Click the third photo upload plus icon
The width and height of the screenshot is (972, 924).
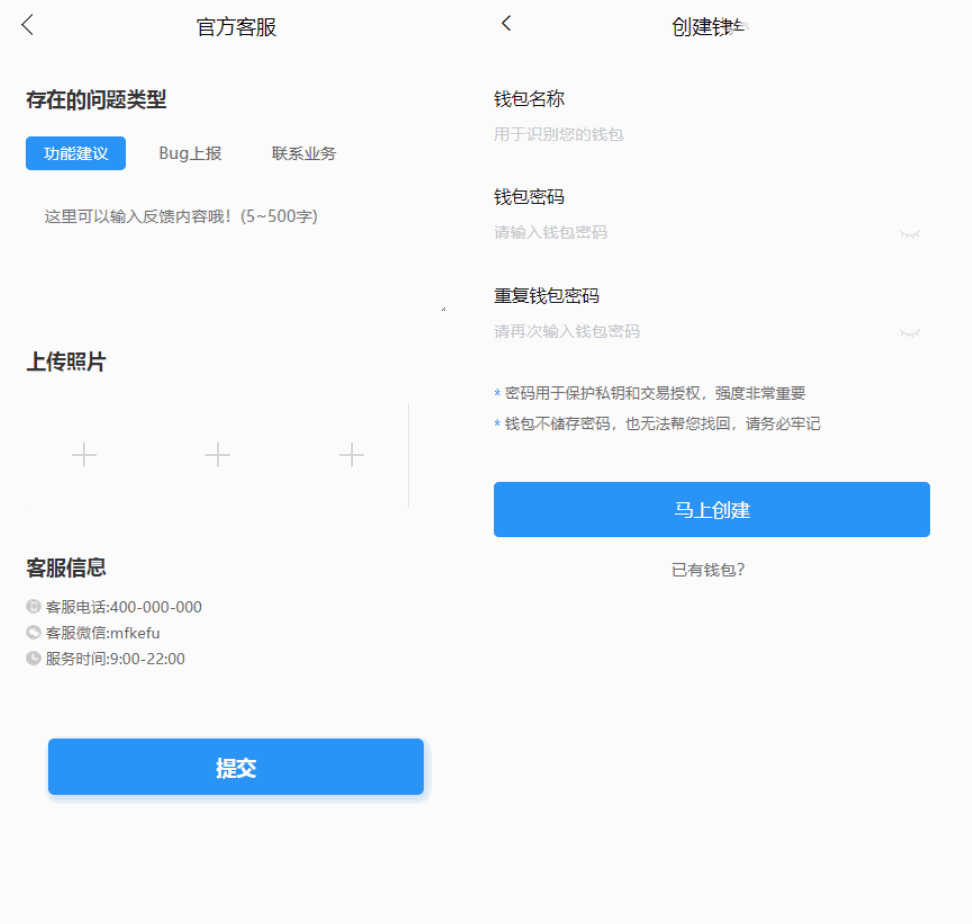[351, 455]
